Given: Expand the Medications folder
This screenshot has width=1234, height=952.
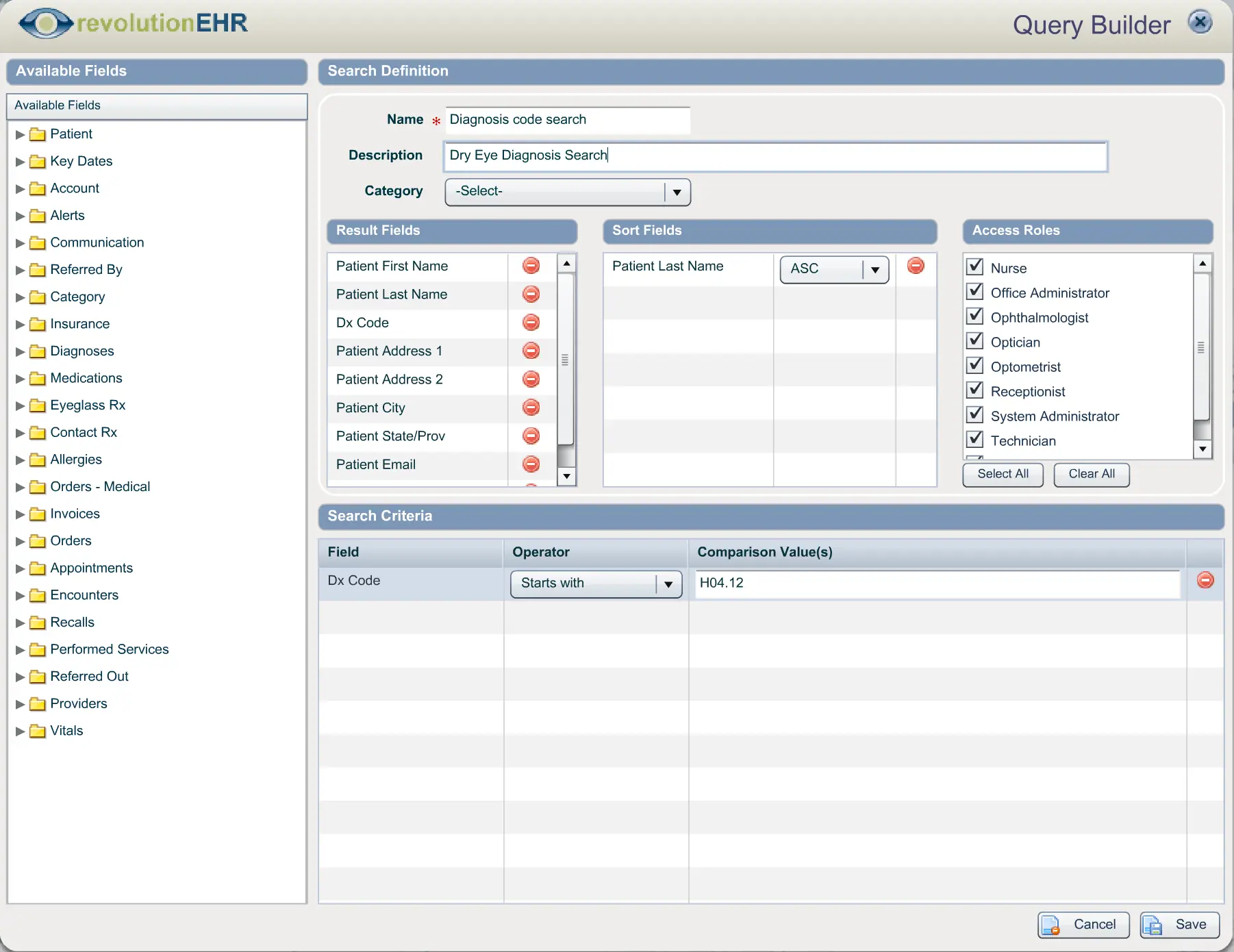Looking at the screenshot, I should [x=19, y=378].
